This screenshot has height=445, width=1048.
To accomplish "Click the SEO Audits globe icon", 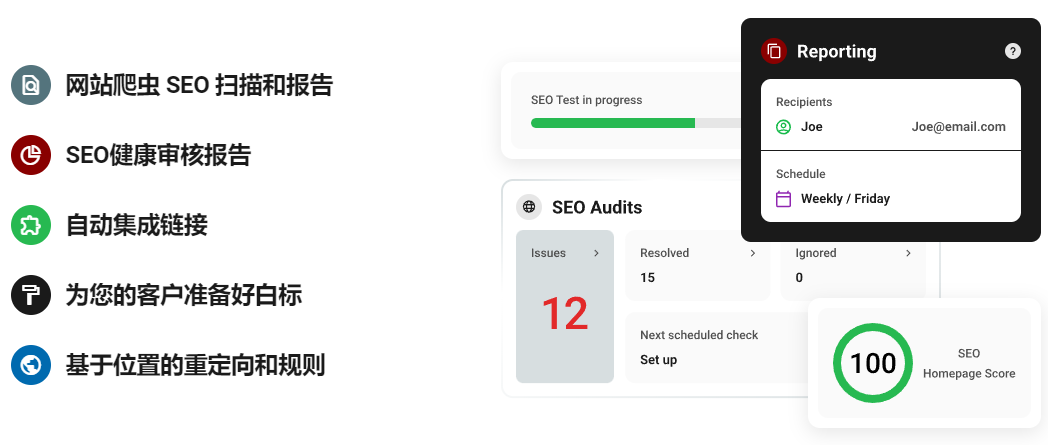I will pyautogui.click(x=529, y=207).
